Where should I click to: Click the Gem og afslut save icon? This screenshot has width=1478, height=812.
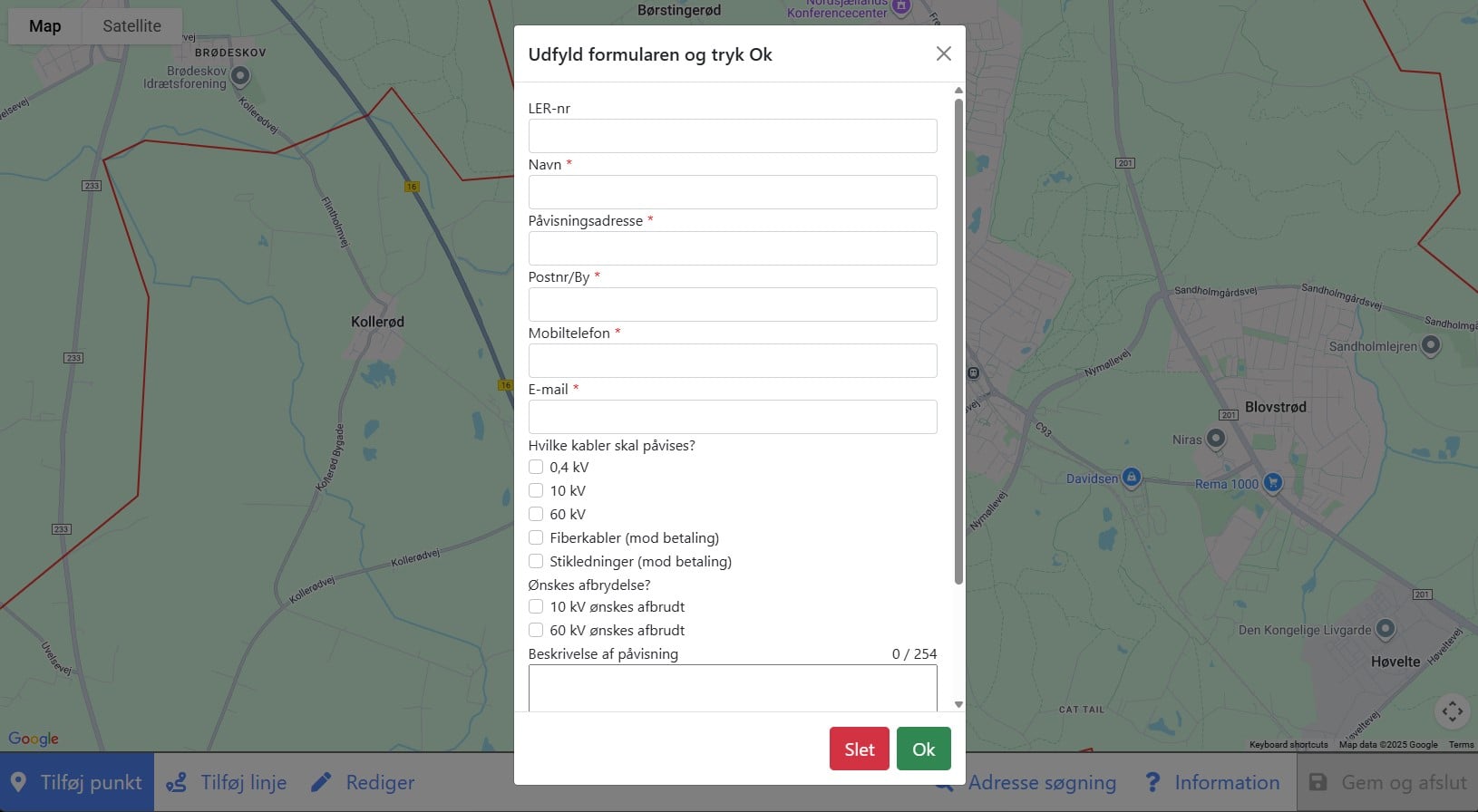tap(1318, 782)
